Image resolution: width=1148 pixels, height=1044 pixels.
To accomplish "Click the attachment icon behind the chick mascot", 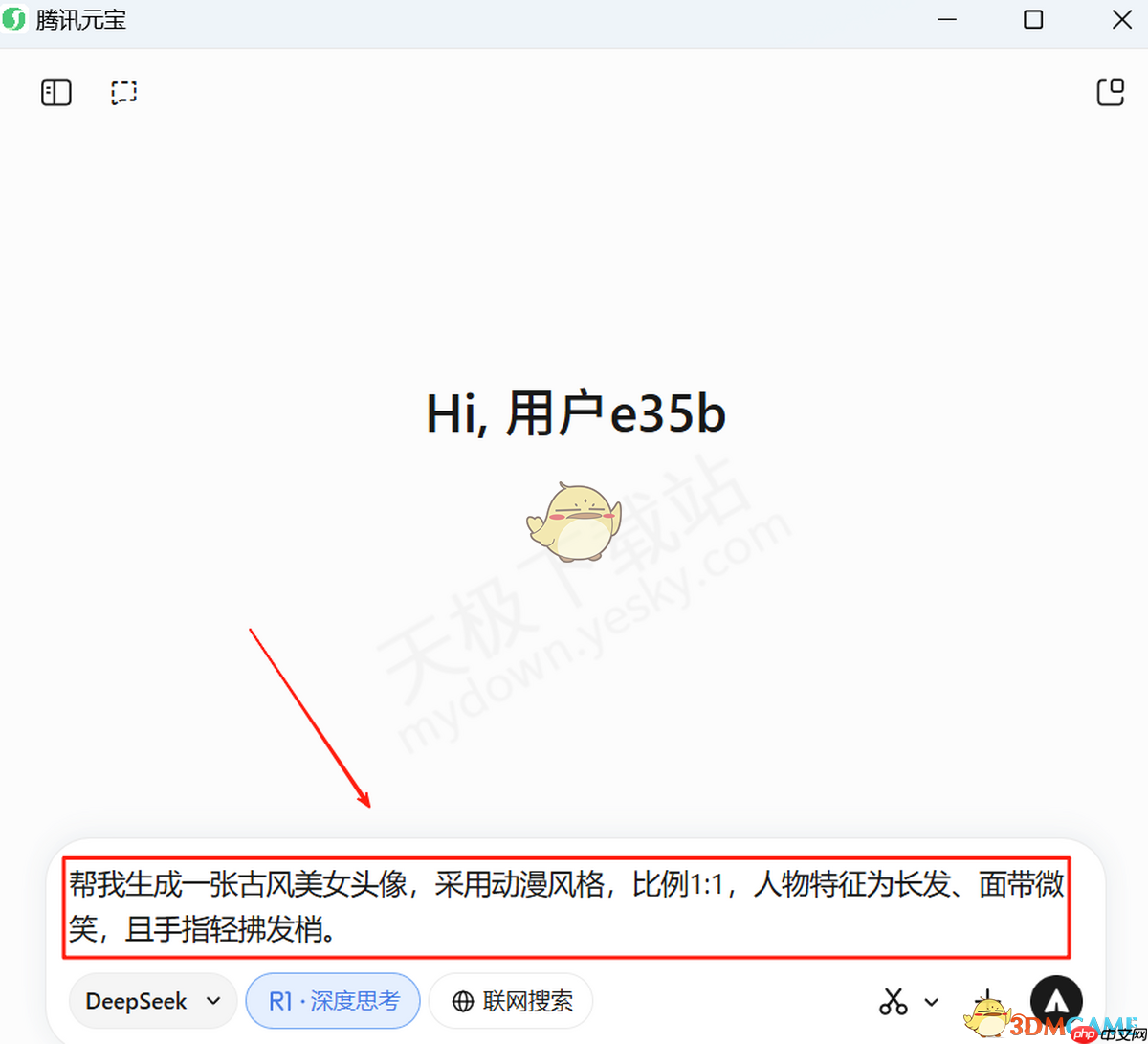I will tap(990, 1001).
